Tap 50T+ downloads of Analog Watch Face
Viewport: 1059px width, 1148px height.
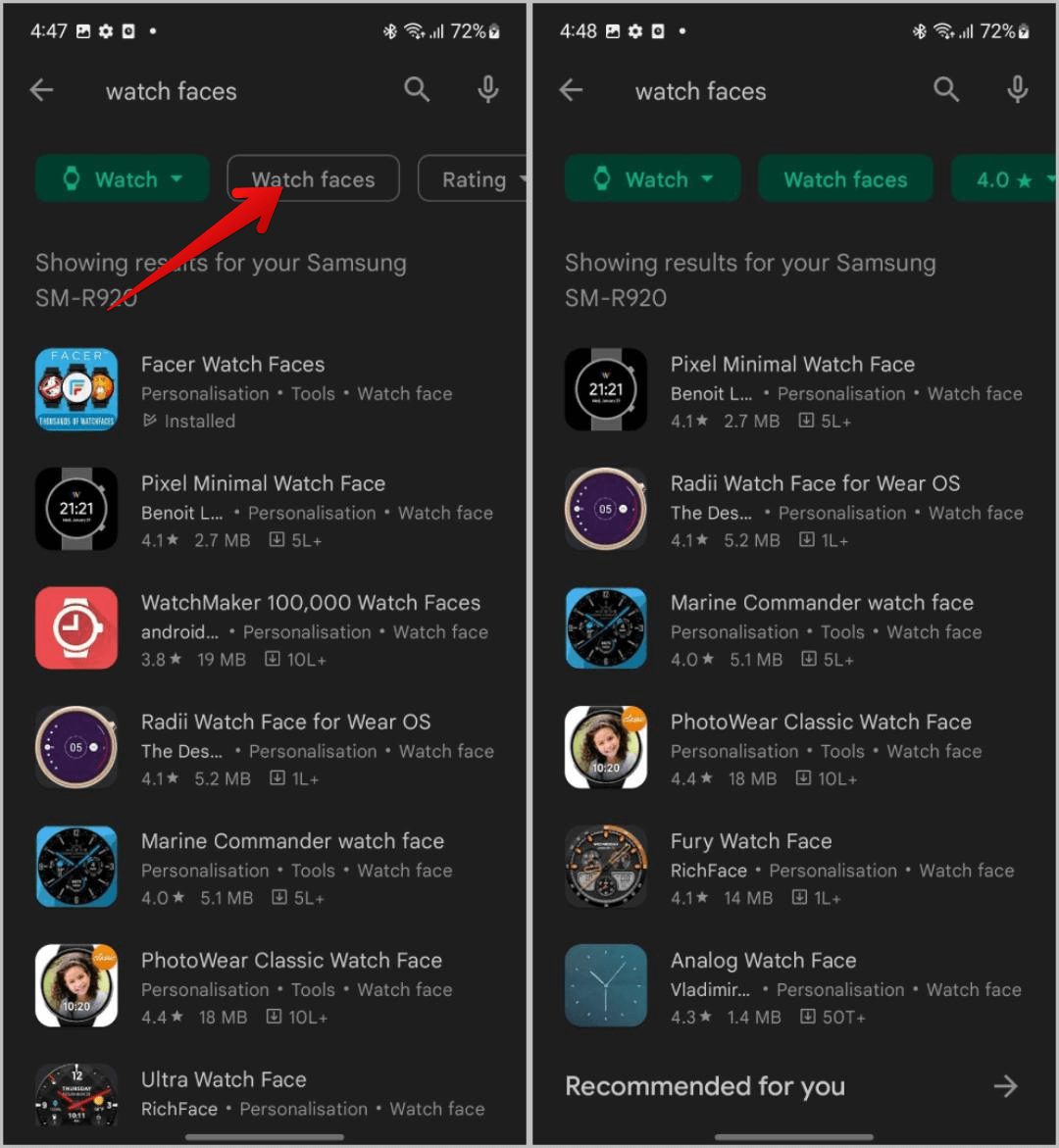coord(833,1017)
